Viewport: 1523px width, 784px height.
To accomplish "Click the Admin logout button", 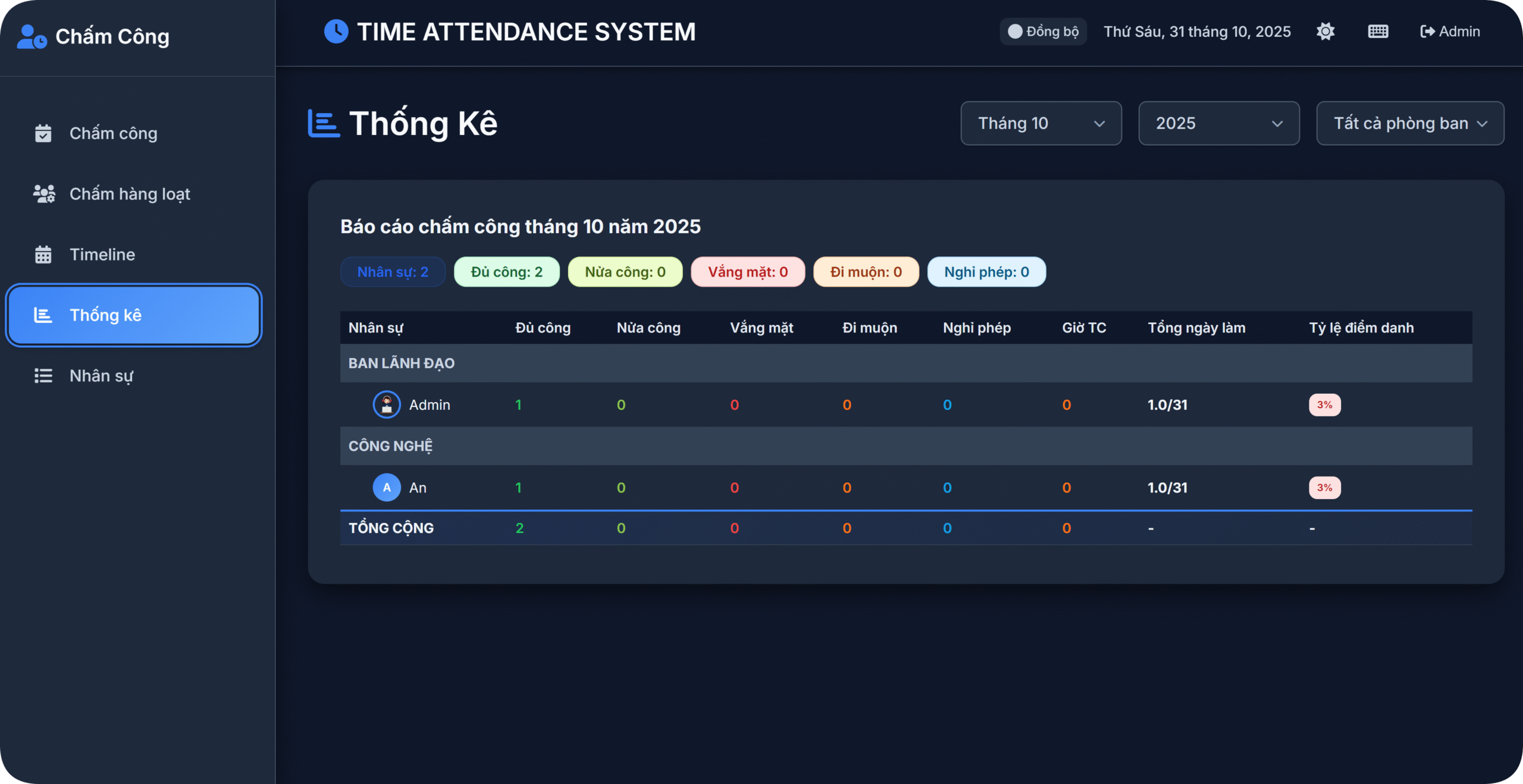I will point(1450,32).
